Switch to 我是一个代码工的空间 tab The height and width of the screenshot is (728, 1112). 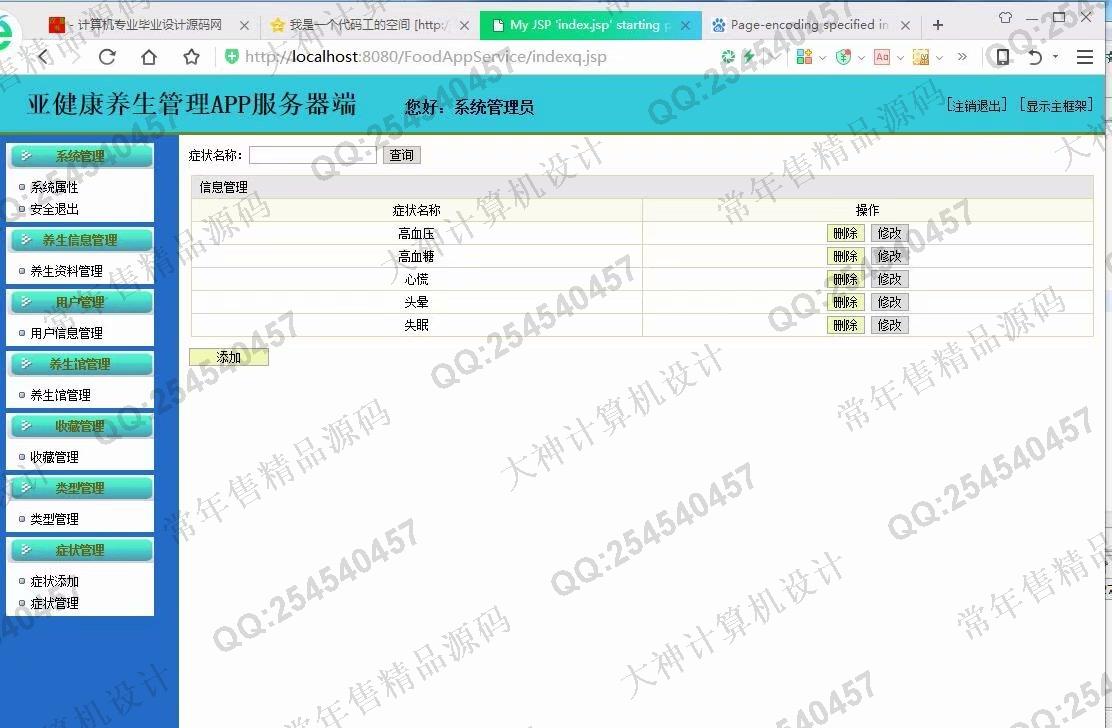point(369,26)
